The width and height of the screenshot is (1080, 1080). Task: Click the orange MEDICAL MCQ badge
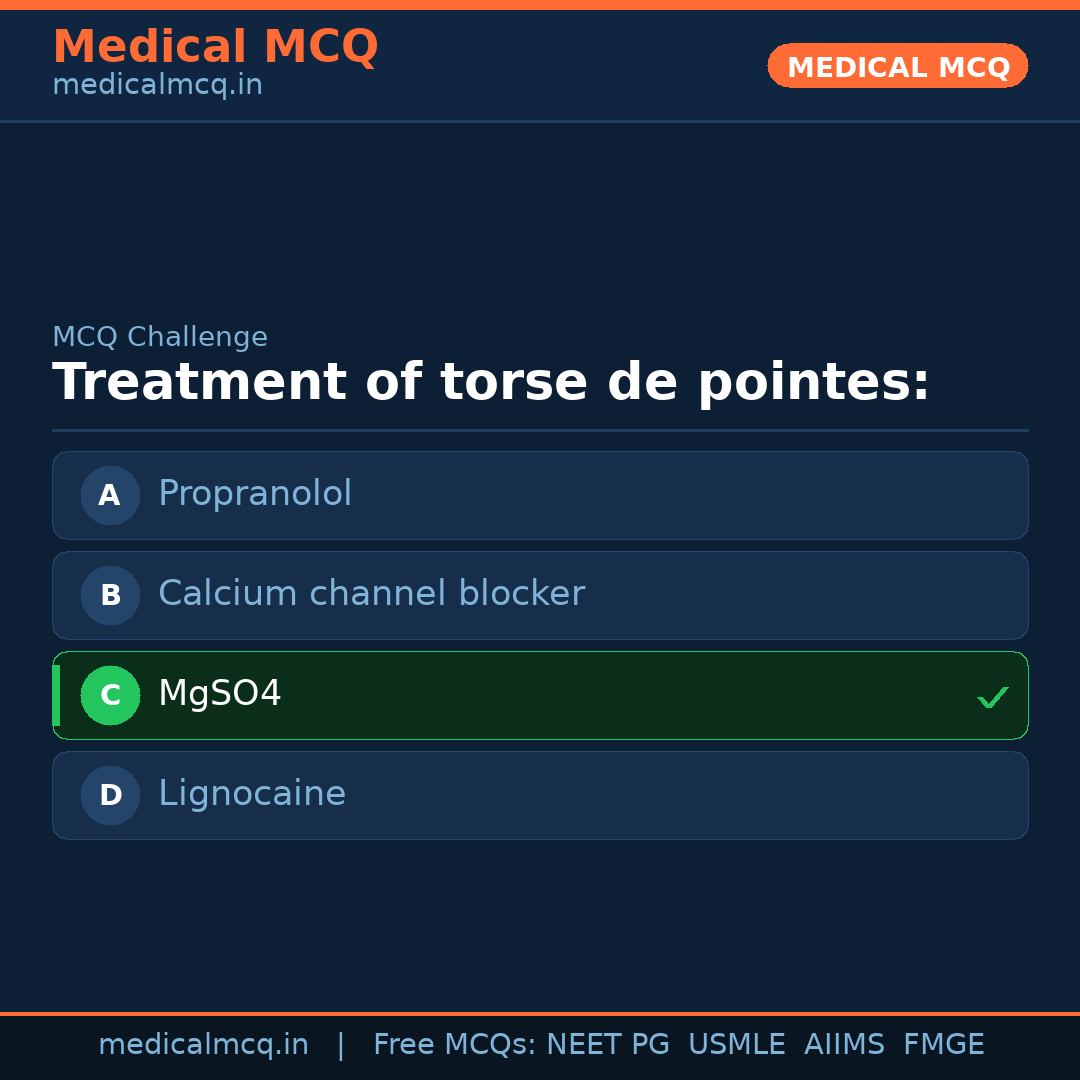point(897,66)
